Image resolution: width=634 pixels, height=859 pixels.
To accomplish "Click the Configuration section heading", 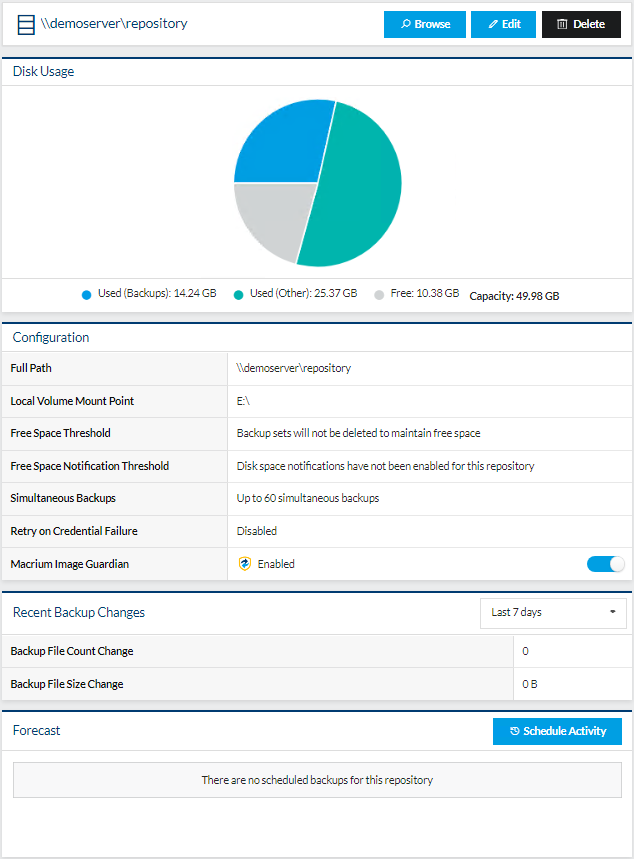I will 51,337.
